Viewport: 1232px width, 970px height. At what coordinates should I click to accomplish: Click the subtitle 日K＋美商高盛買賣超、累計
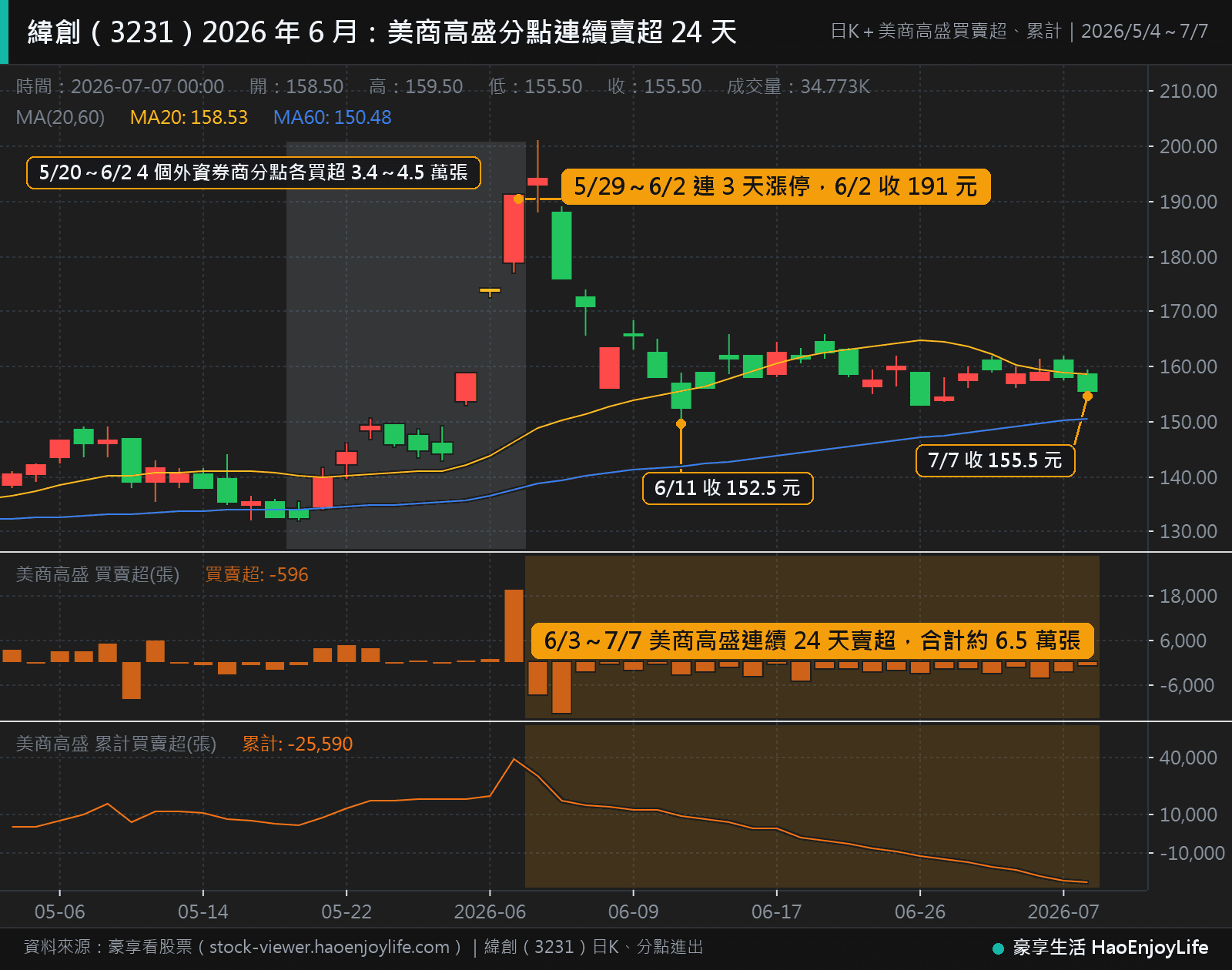945,32
